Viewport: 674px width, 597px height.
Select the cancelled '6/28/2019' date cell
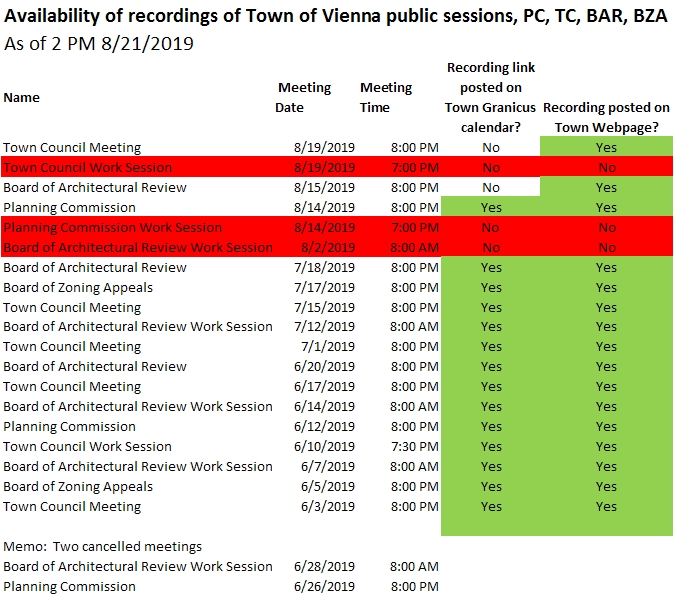point(324,566)
